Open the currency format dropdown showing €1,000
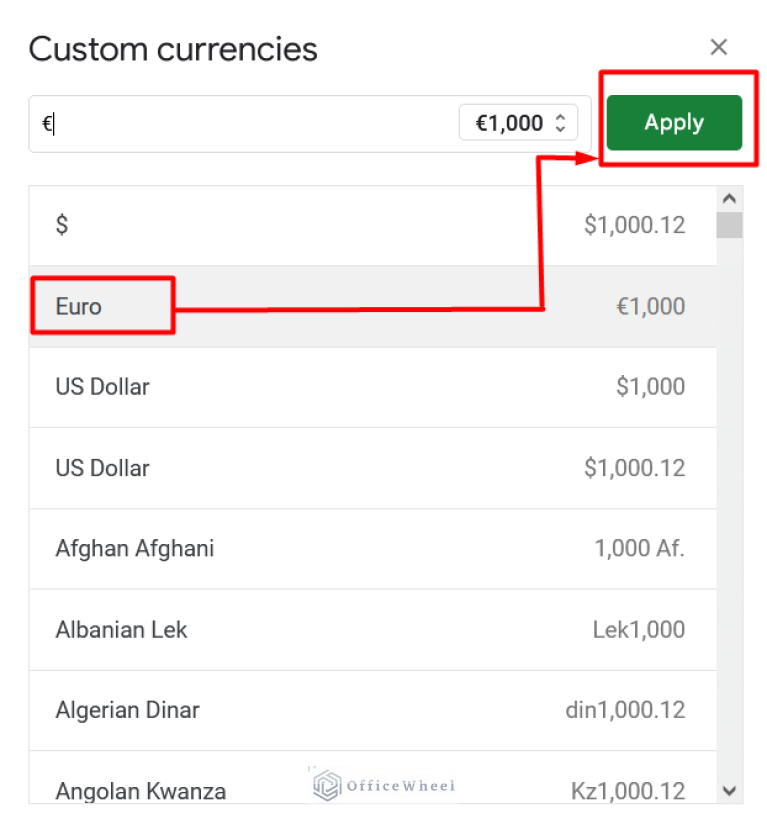Image resolution: width=767 pixels, height=824 pixels. pos(516,122)
